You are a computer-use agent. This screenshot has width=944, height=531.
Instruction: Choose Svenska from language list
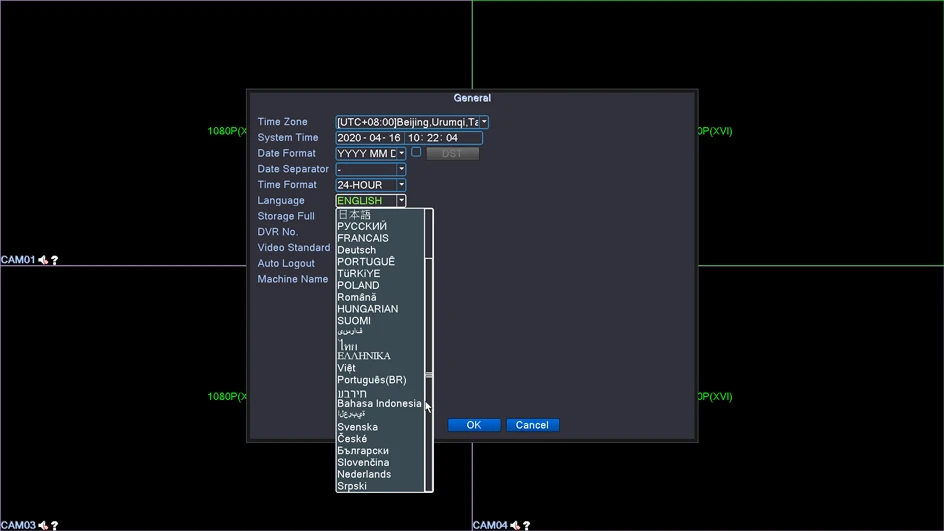[380, 427]
